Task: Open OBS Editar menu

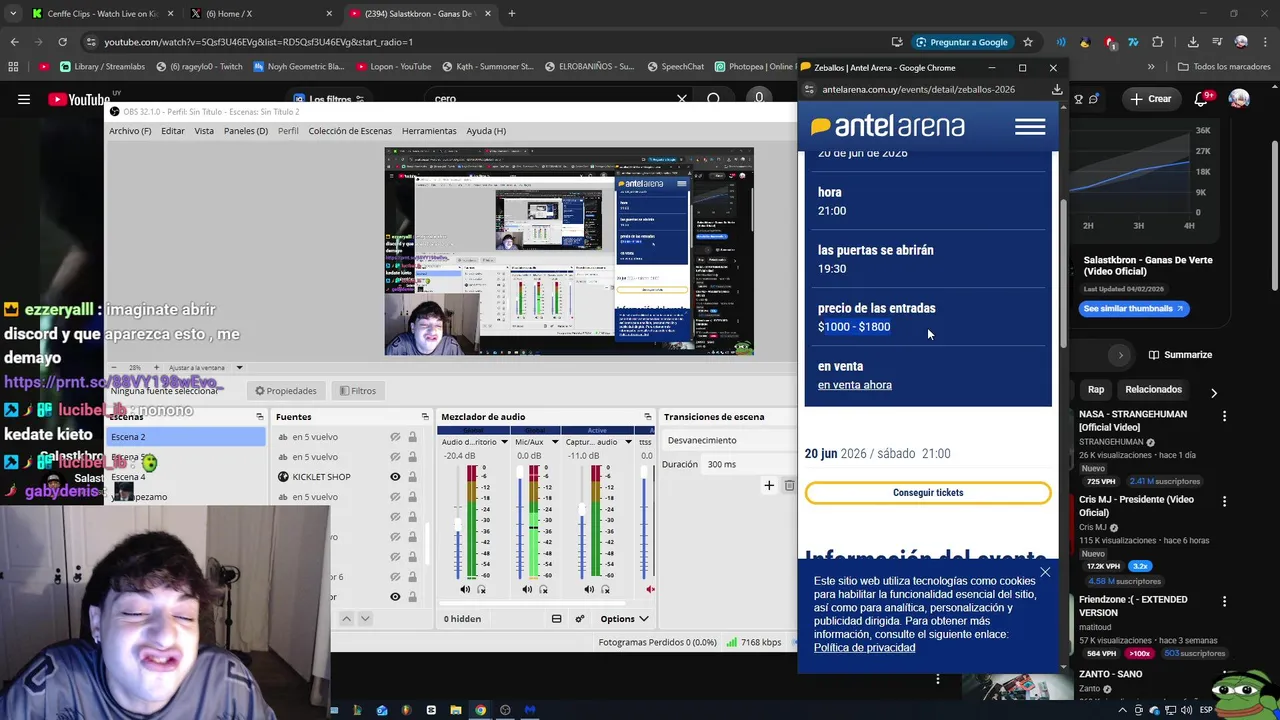Action: click(x=173, y=131)
